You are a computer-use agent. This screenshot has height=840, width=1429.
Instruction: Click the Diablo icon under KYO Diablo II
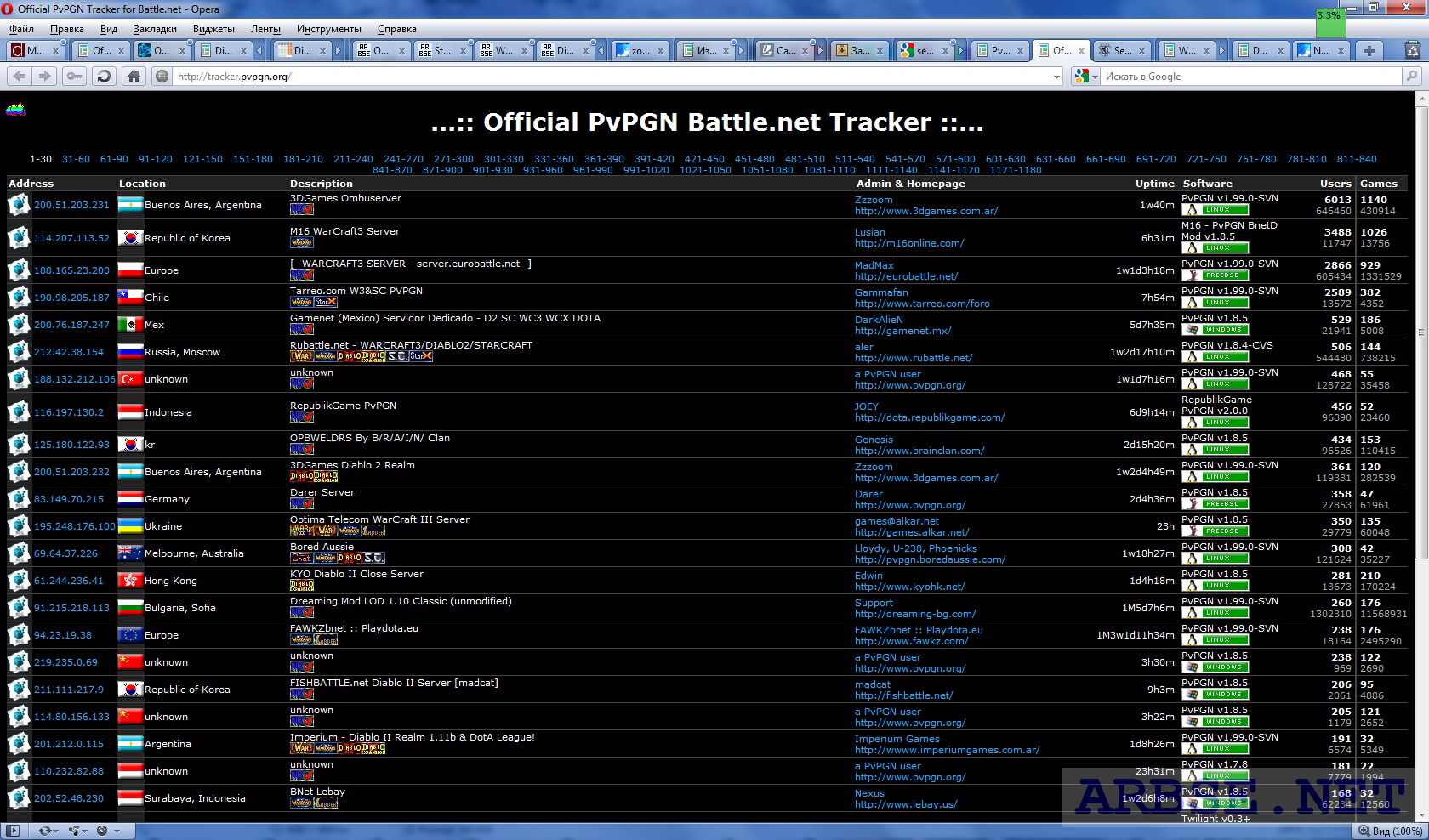302,585
